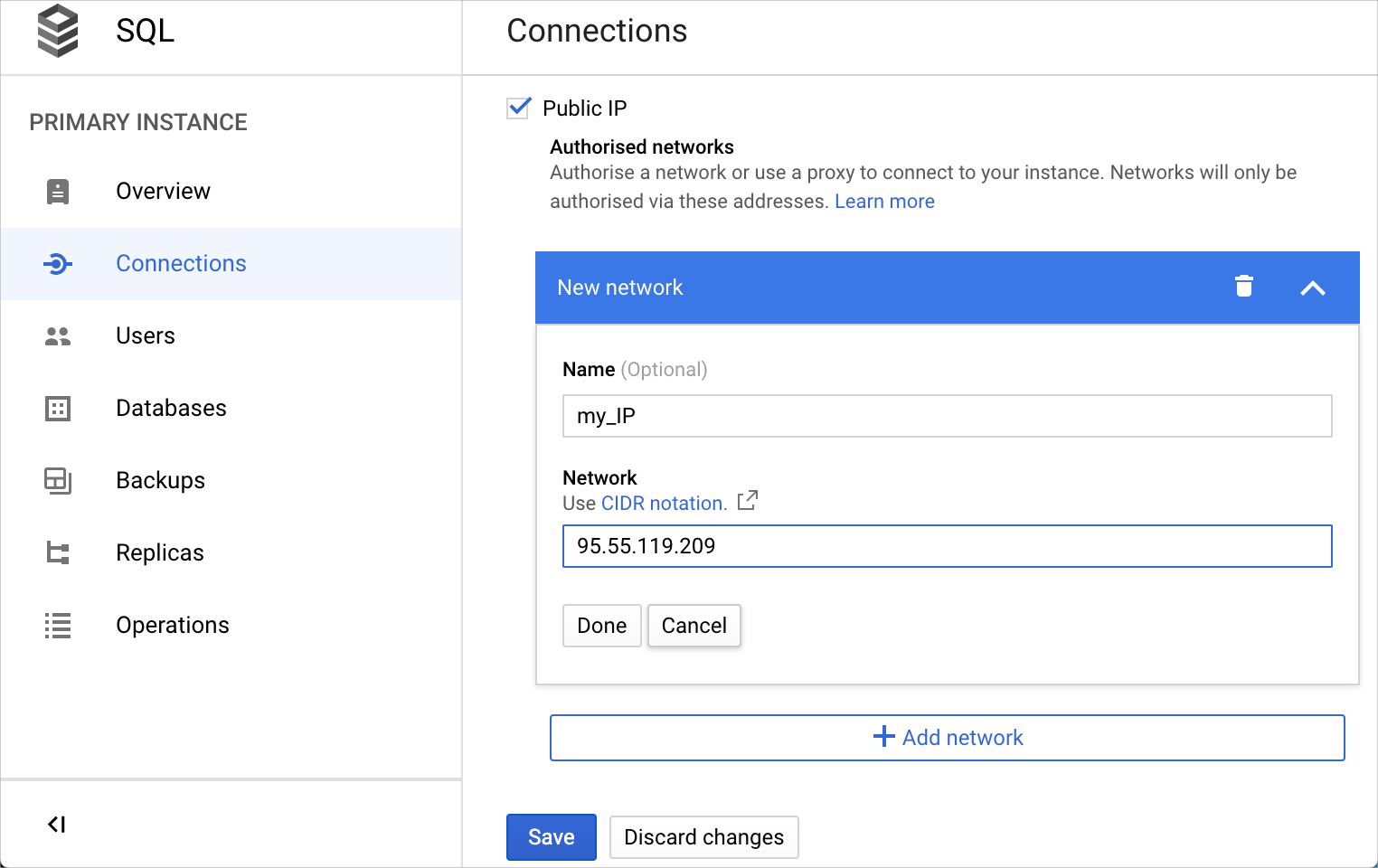
Task: Confirm the network with Done
Action: (x=601, y=625)
